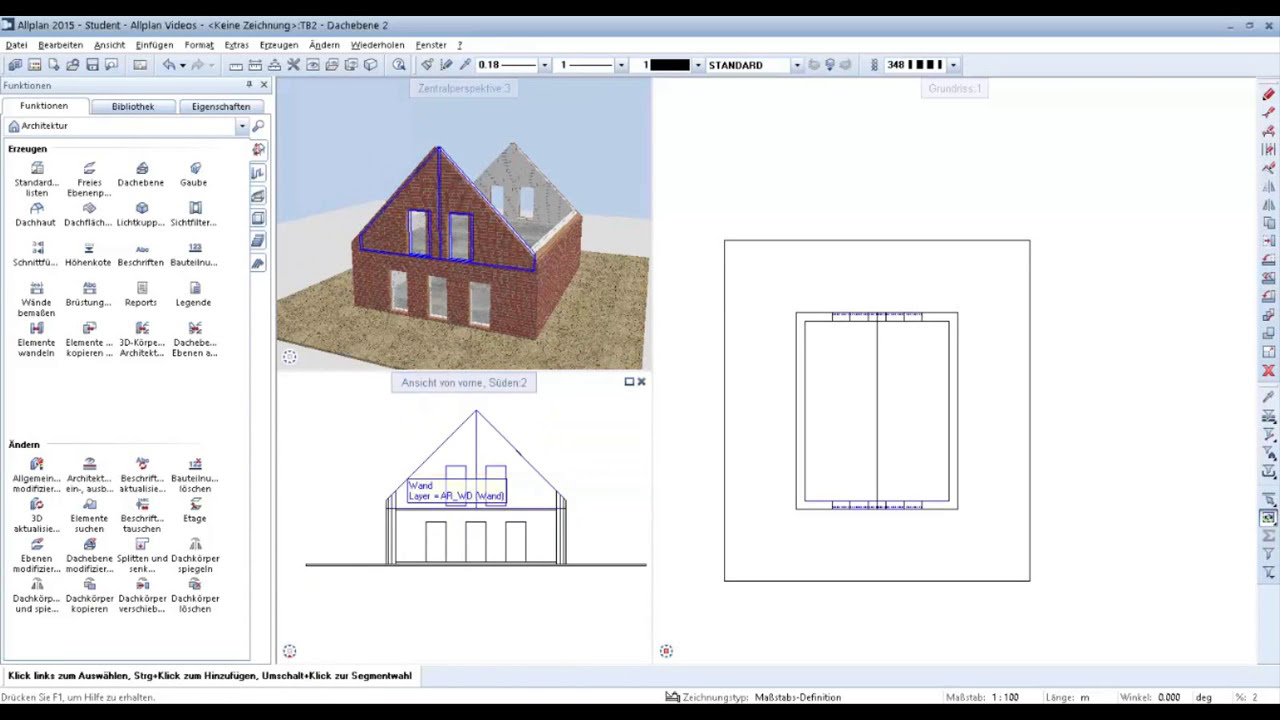Image resolution: width=1280 pixels, height=720 pixels.
Task: Click the Undo arrow in the toolbar
Action: pyautogui.click(x=169, y=65)
